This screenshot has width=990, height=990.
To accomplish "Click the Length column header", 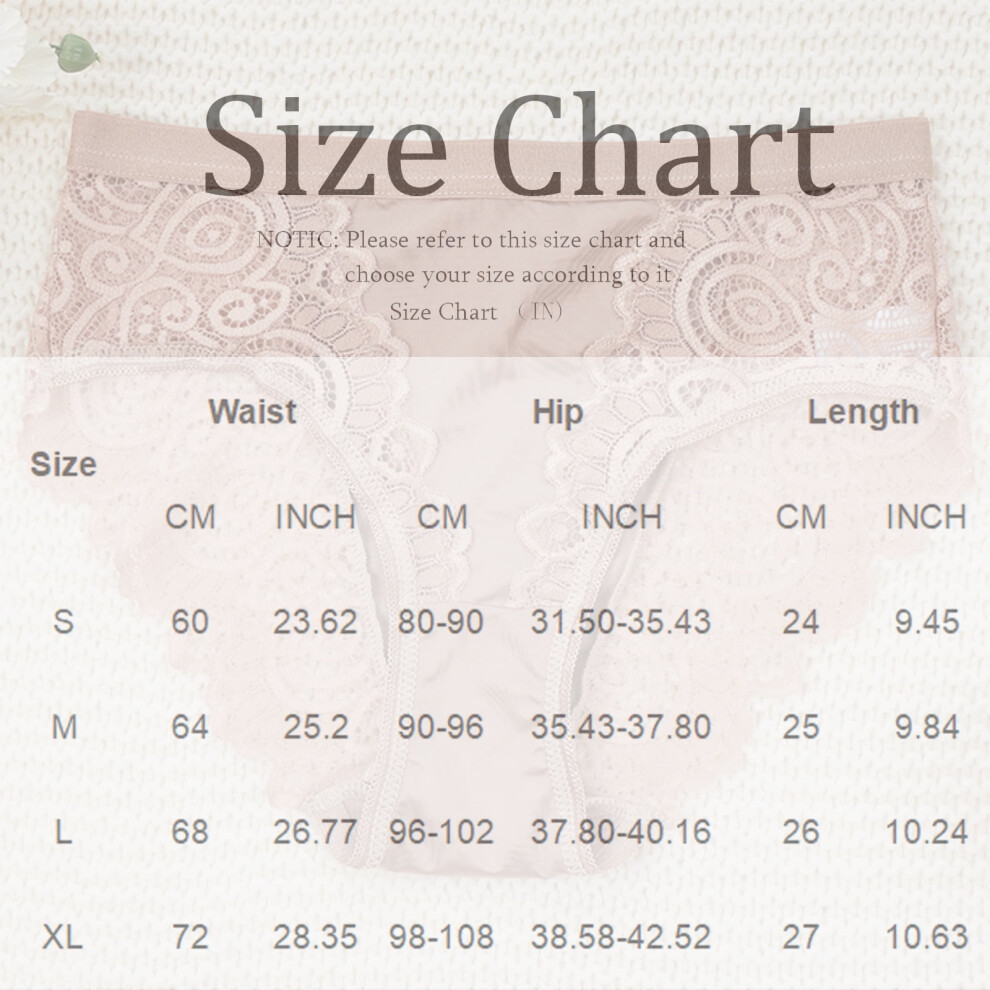I will pyautogui.click(x=863, y=414).
